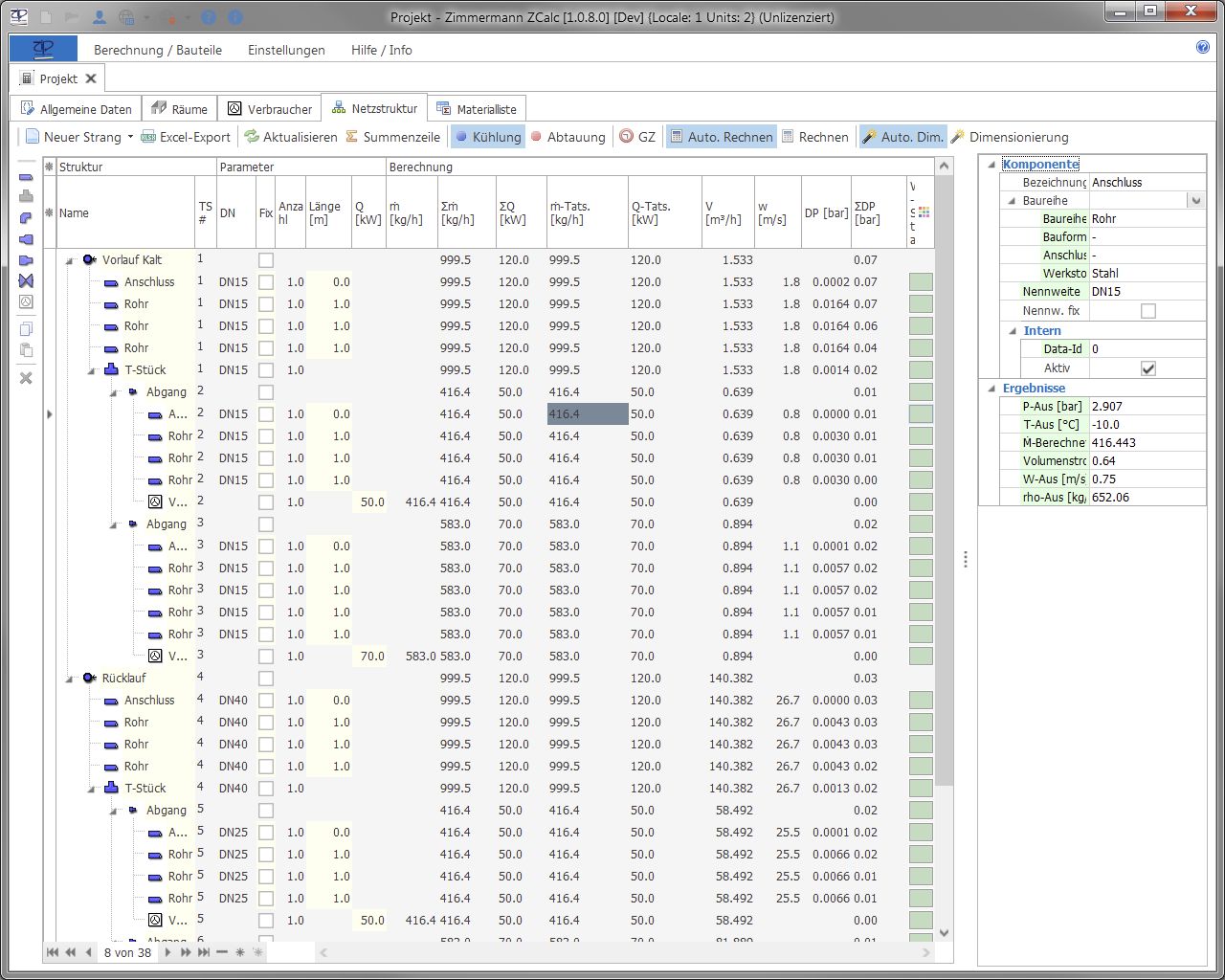Uncheck the Aktiv checkbox in Intern section
The width and height of the screenshot is (1225, 980).
click(1148, 368)
